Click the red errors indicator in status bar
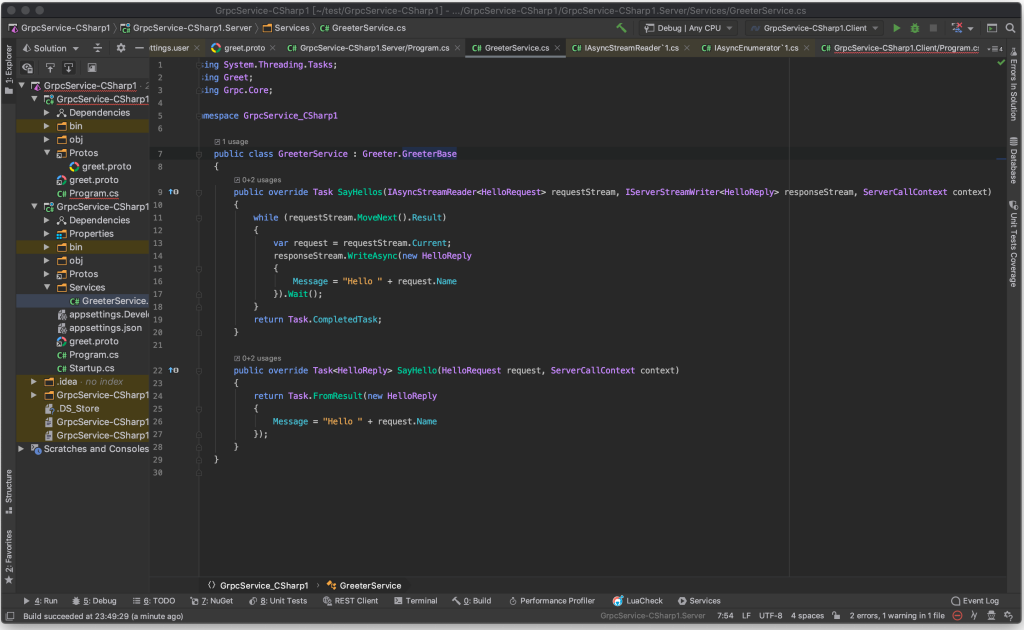This screenshot has height=630, width=1024. (x=957, y=616)
